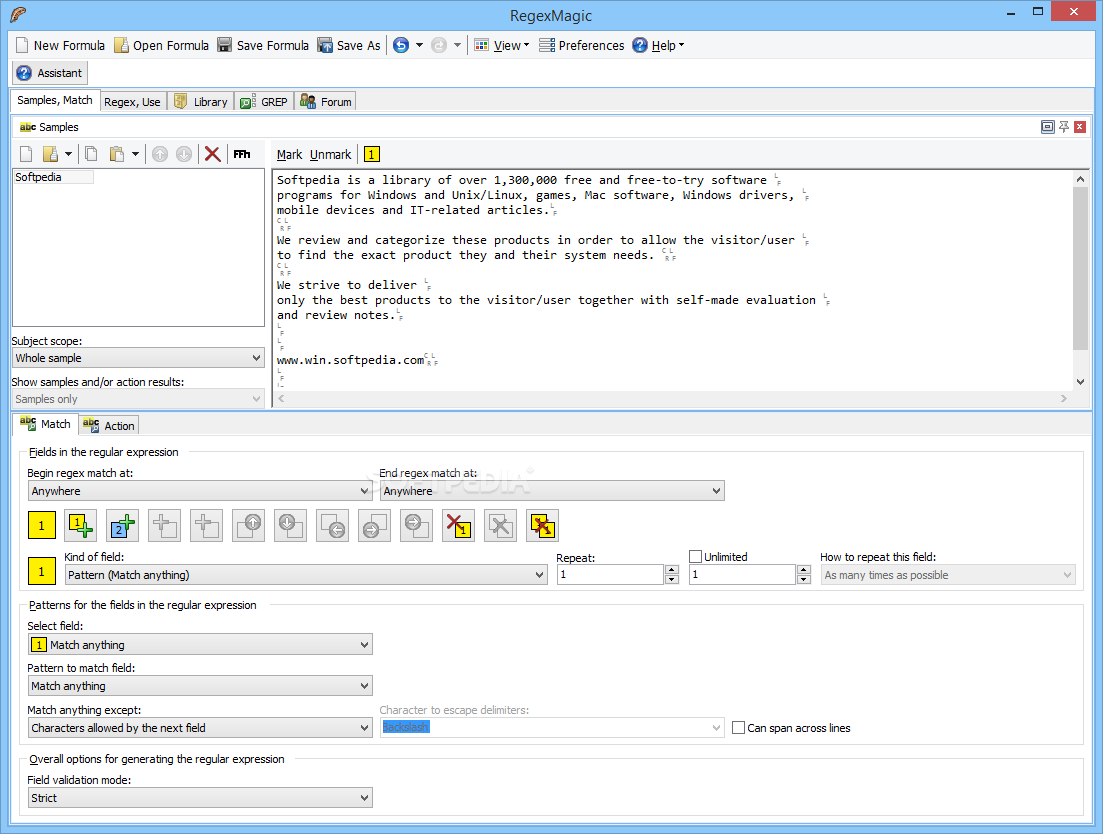Click the yellow field 1 marker beside Unmark
The image size is (1103, 834).
372,155
